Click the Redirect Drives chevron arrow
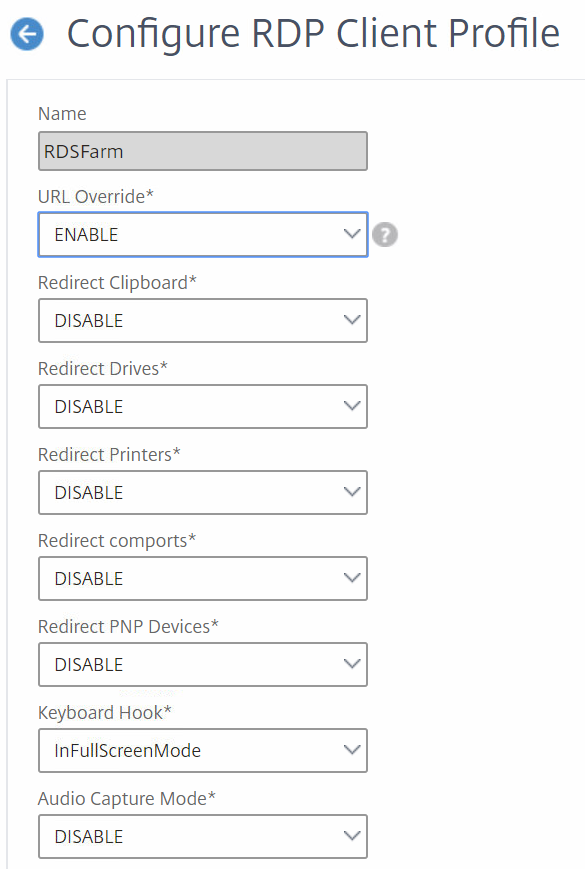 [352, 406]
